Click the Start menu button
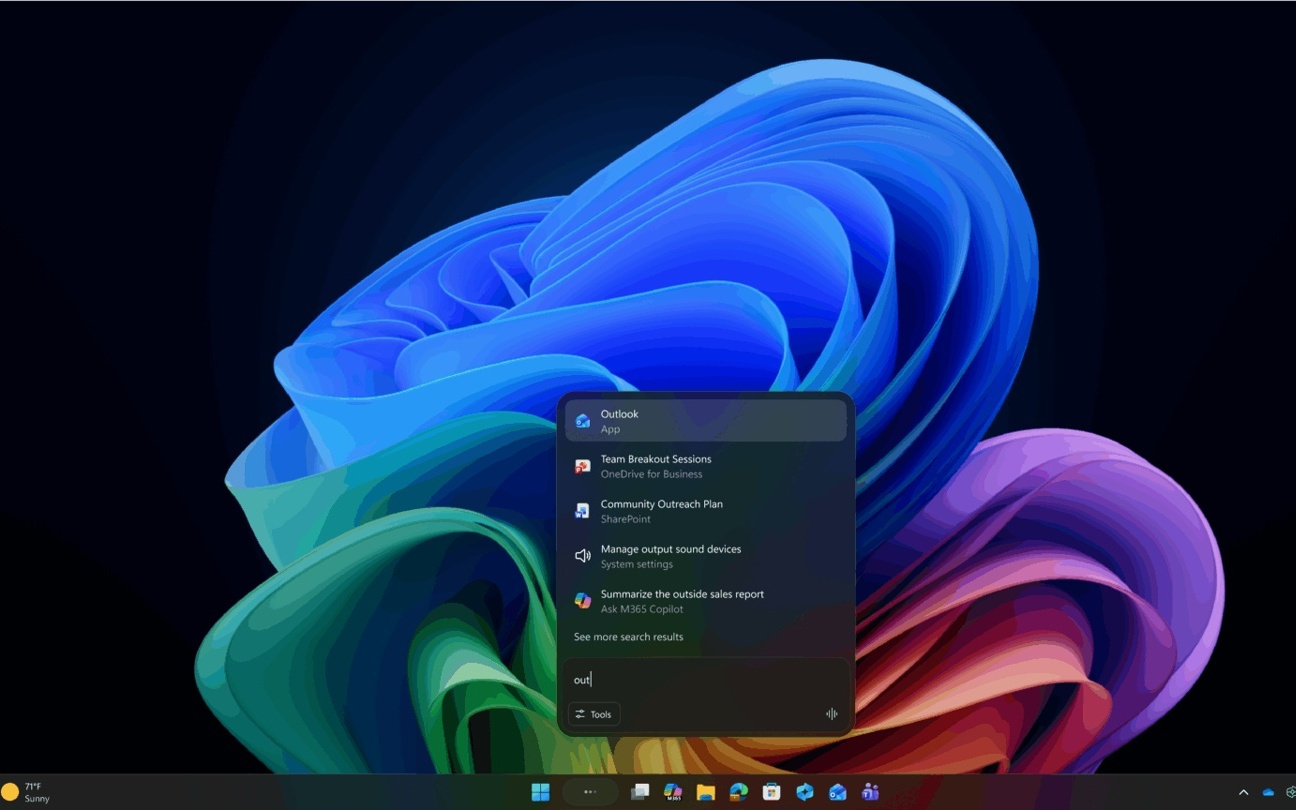The width and height of the screenshot is (1296, 810). click(541, 791)
